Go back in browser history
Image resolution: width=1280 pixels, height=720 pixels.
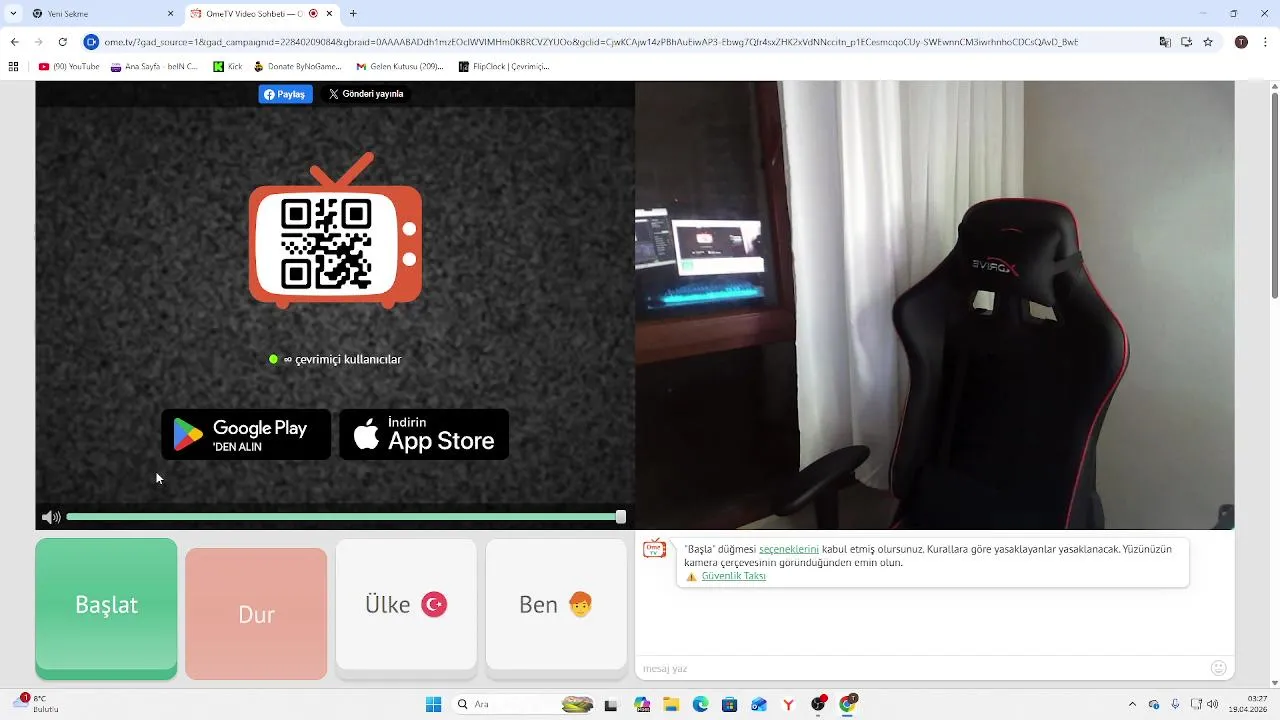[x=14, y=42]
